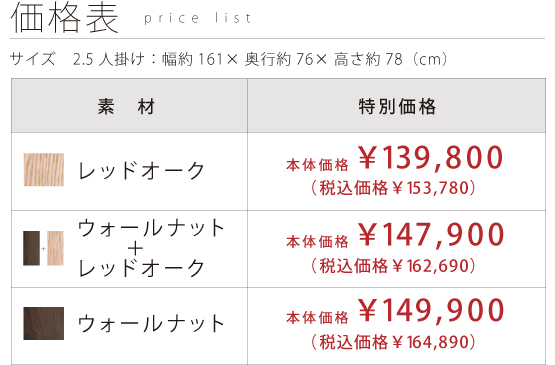Click the dark walnut swatch in combo row
Screen dimensions: 555x365
click(x=32, y=248)
